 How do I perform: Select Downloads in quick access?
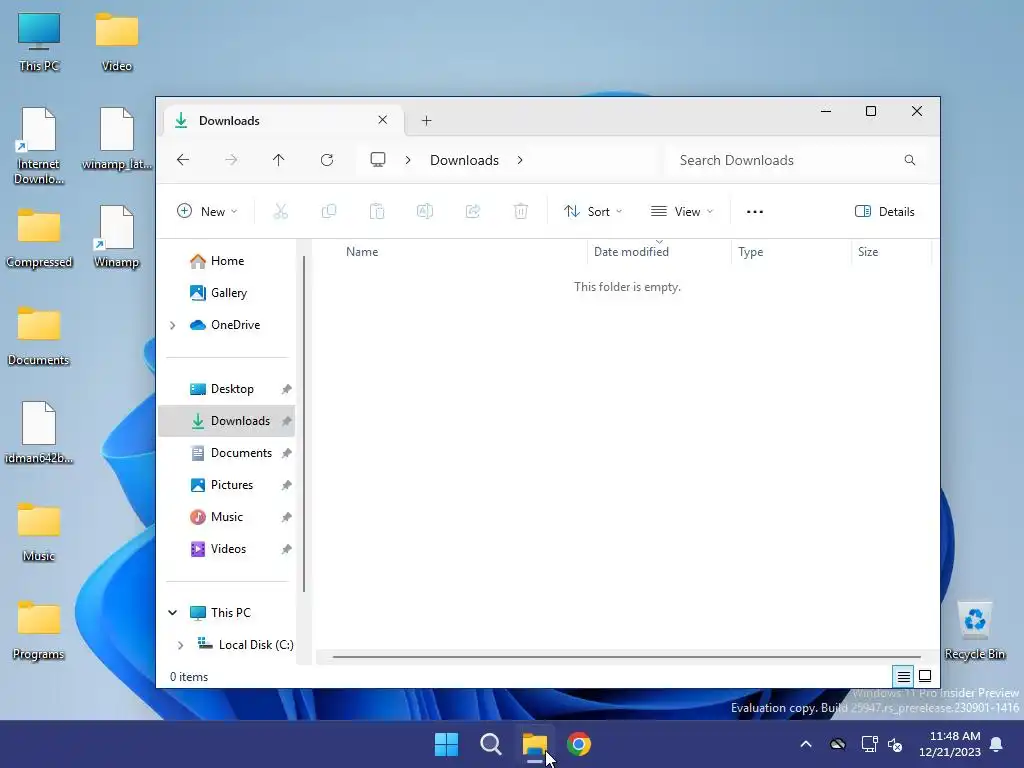point(226,421)
